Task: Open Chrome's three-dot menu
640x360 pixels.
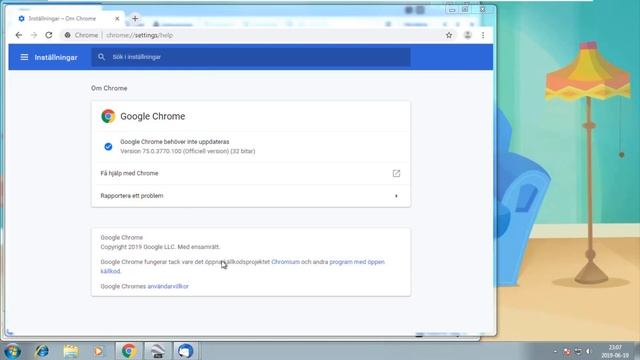Action: pos(483,35)
